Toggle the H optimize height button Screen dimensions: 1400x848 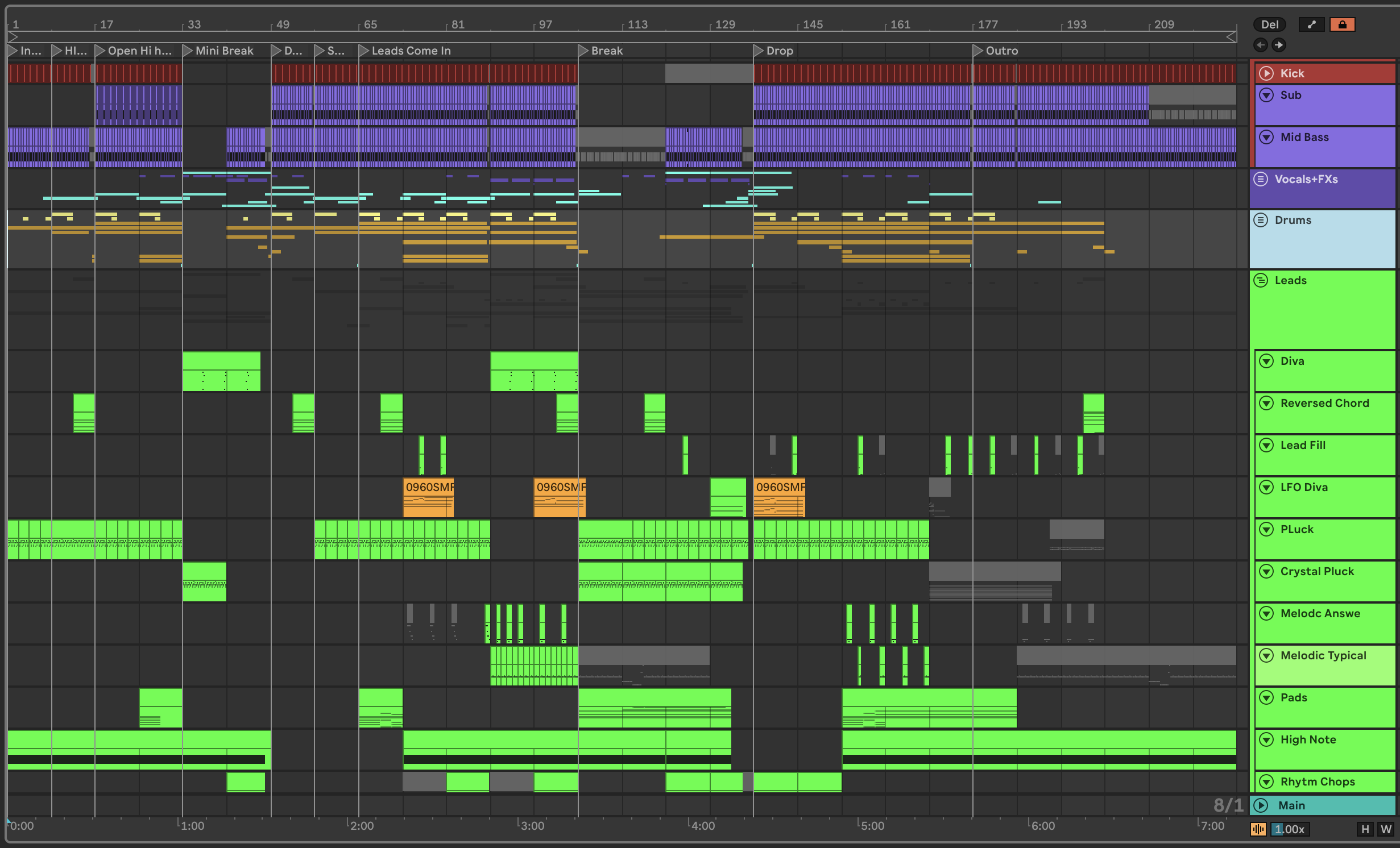coord(1365,829)
